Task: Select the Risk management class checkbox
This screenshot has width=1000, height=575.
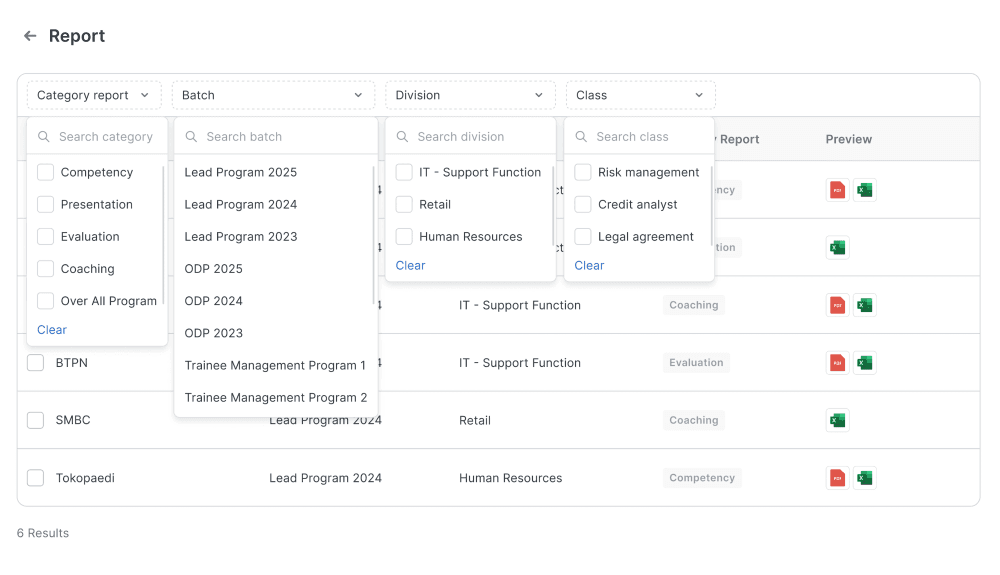Action: [582, 172]
